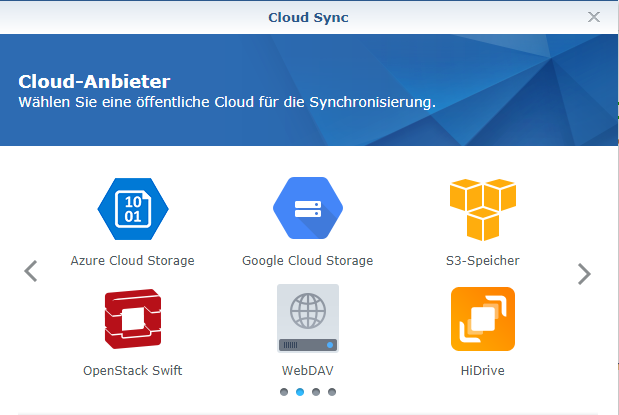
Task: Click the Cloud Sync title bar
Action: pyautogui.click(x=308, y=17)
